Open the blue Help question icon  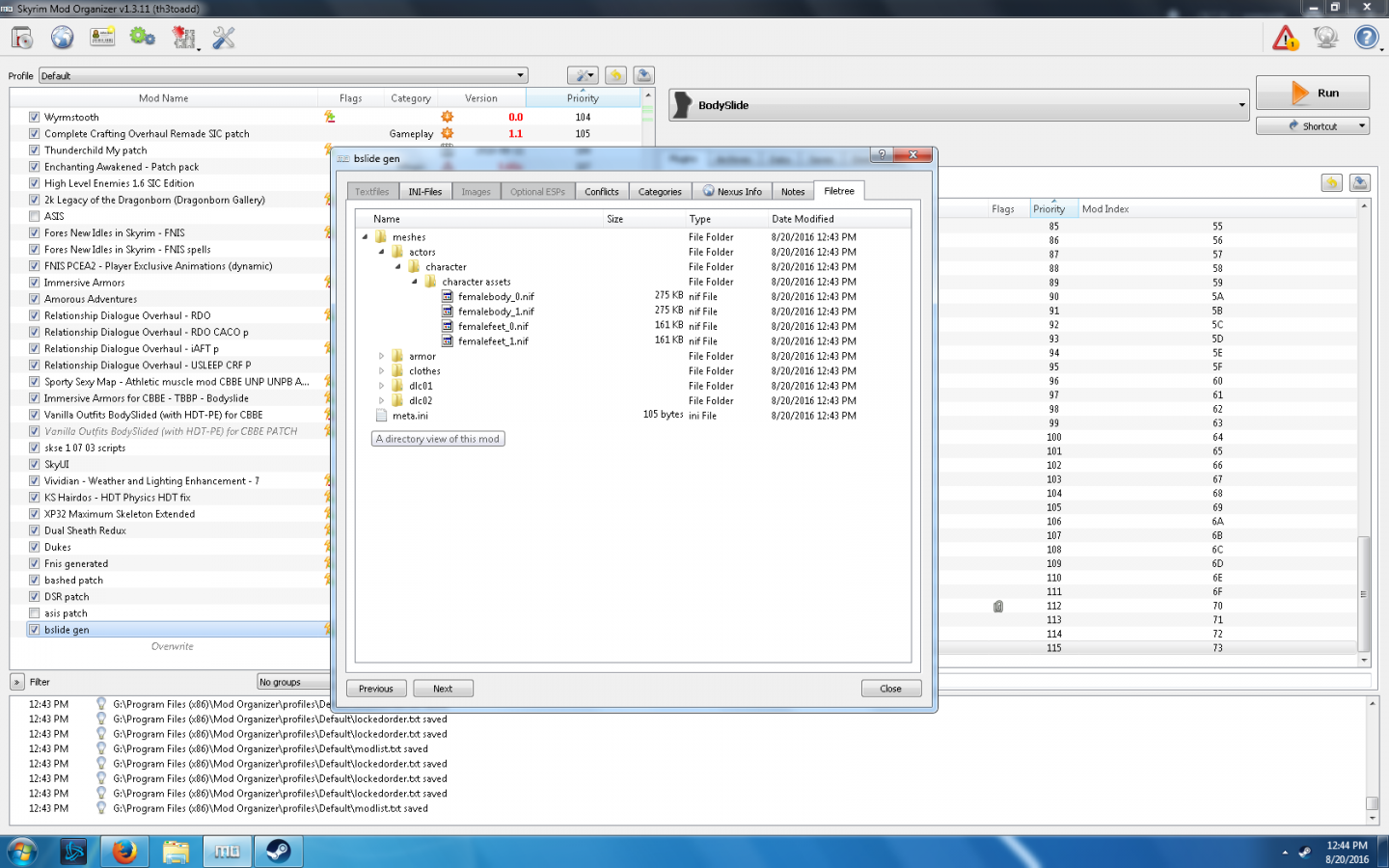point(1366,38)
